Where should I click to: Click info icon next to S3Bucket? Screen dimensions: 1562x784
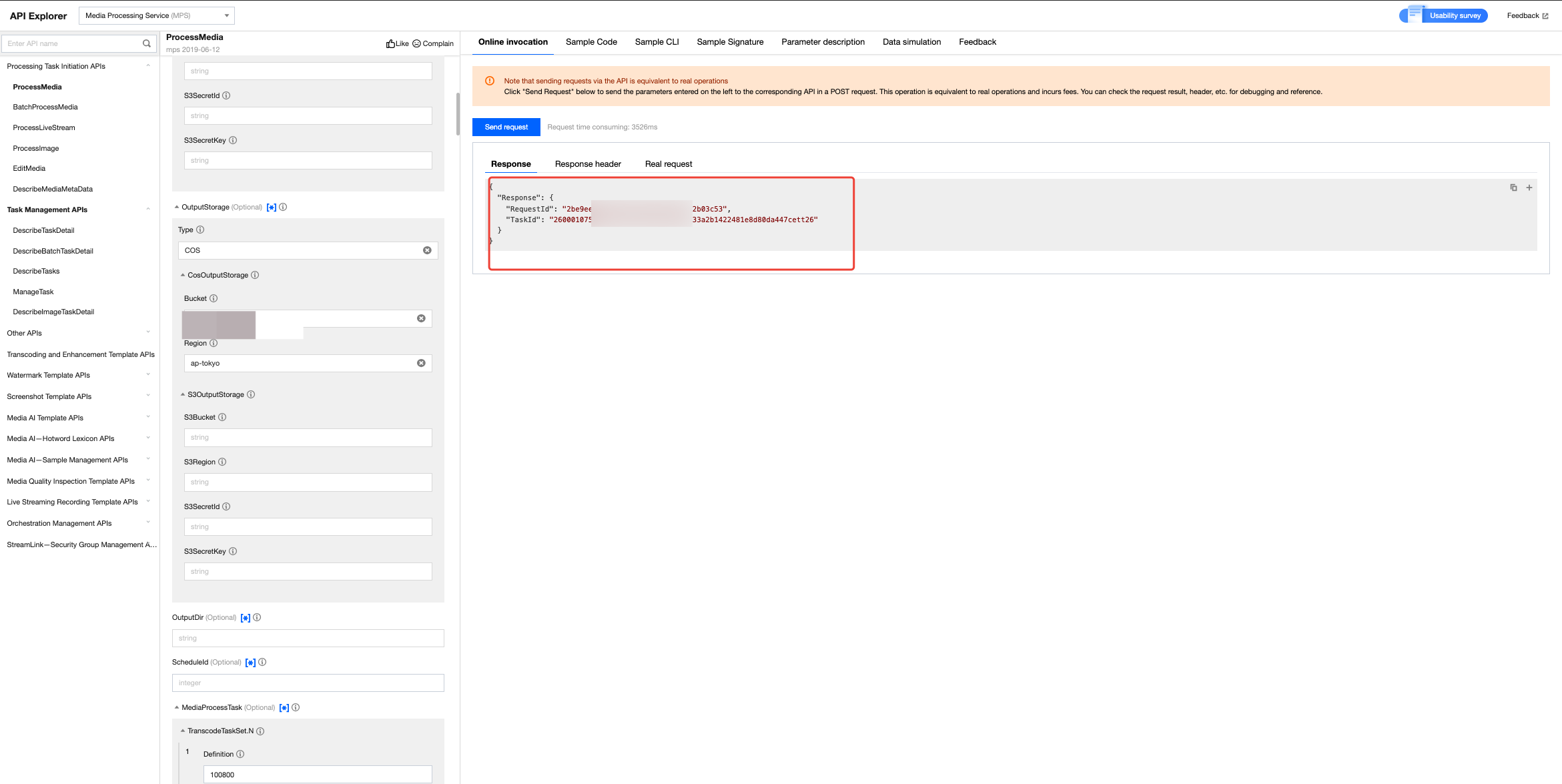(x=222, y=418)
